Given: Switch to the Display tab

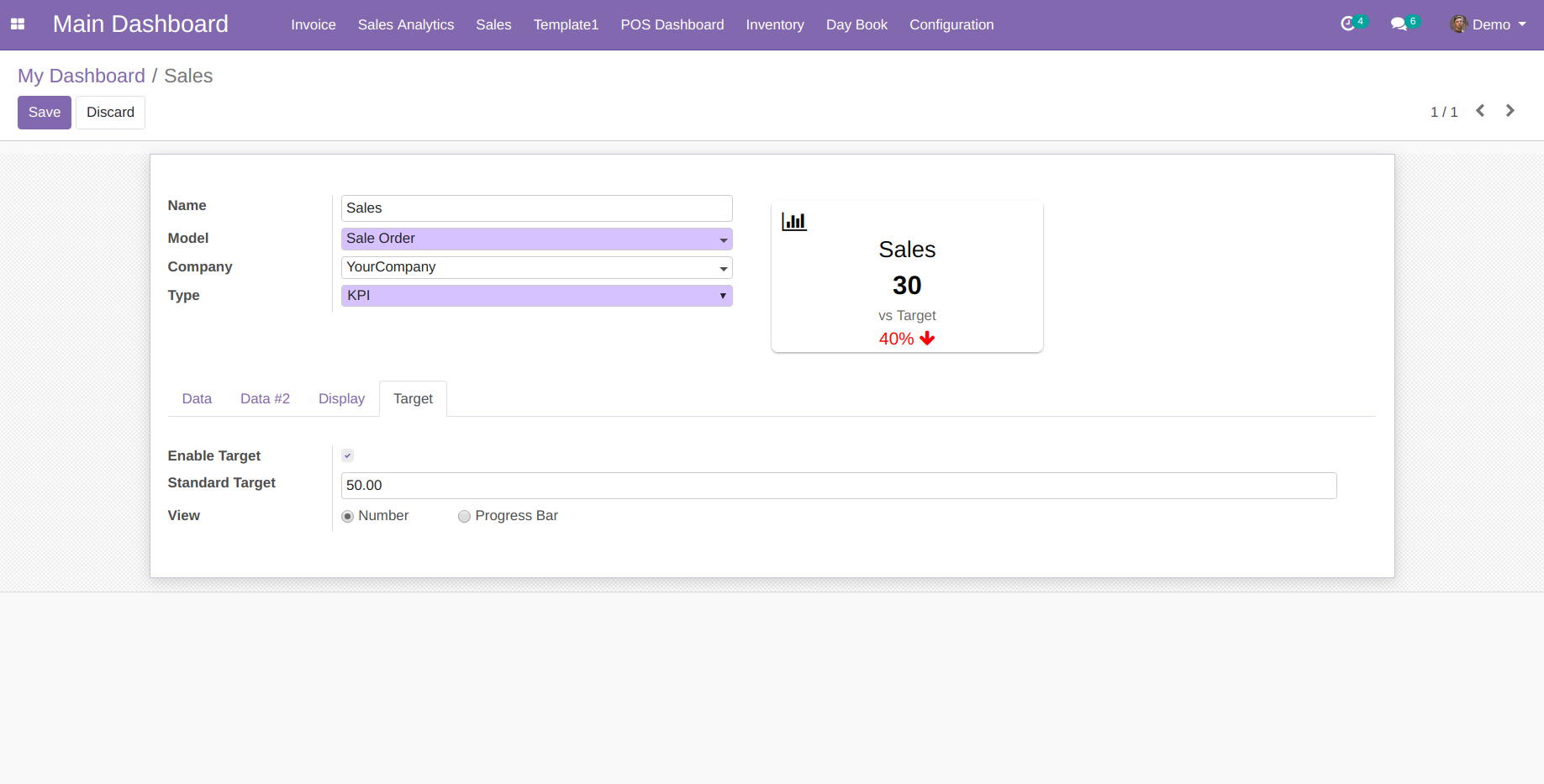Looking at the screenshot, I should point(341,399).
